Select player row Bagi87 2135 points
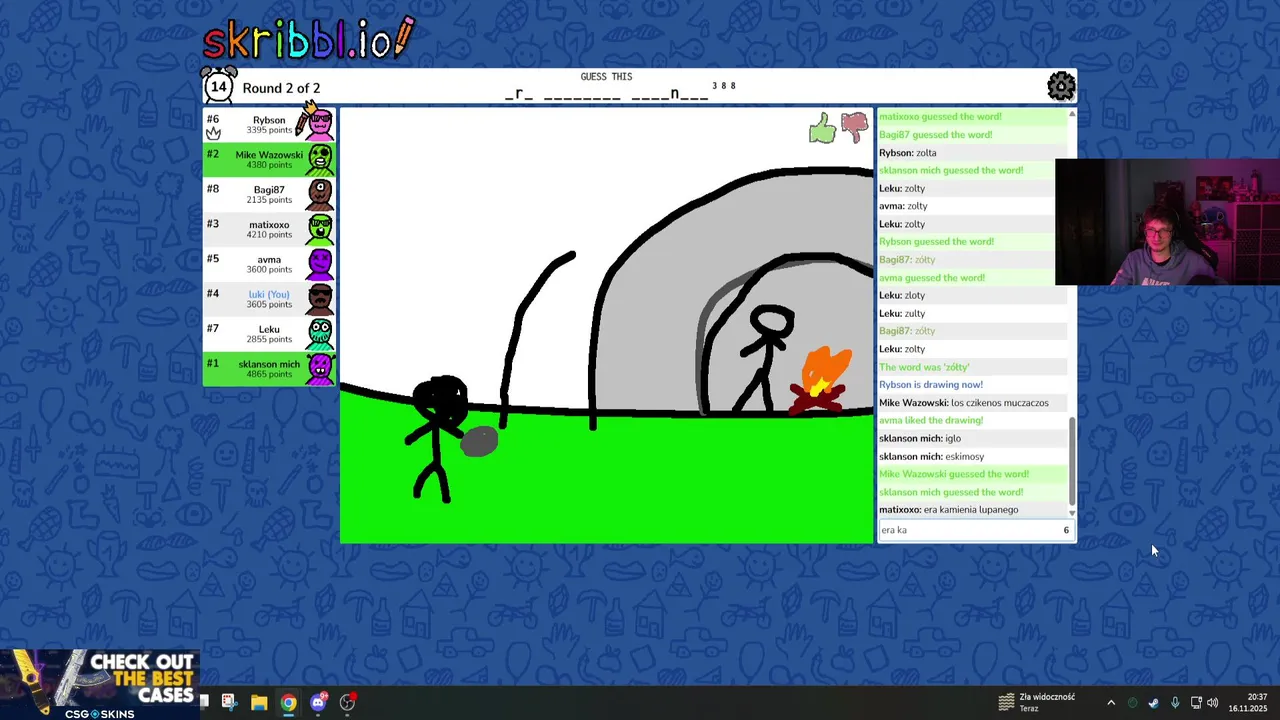Image resolution: width=1280 pixels, height=720 pixels. pyautogui.click(x=269, y=194)
